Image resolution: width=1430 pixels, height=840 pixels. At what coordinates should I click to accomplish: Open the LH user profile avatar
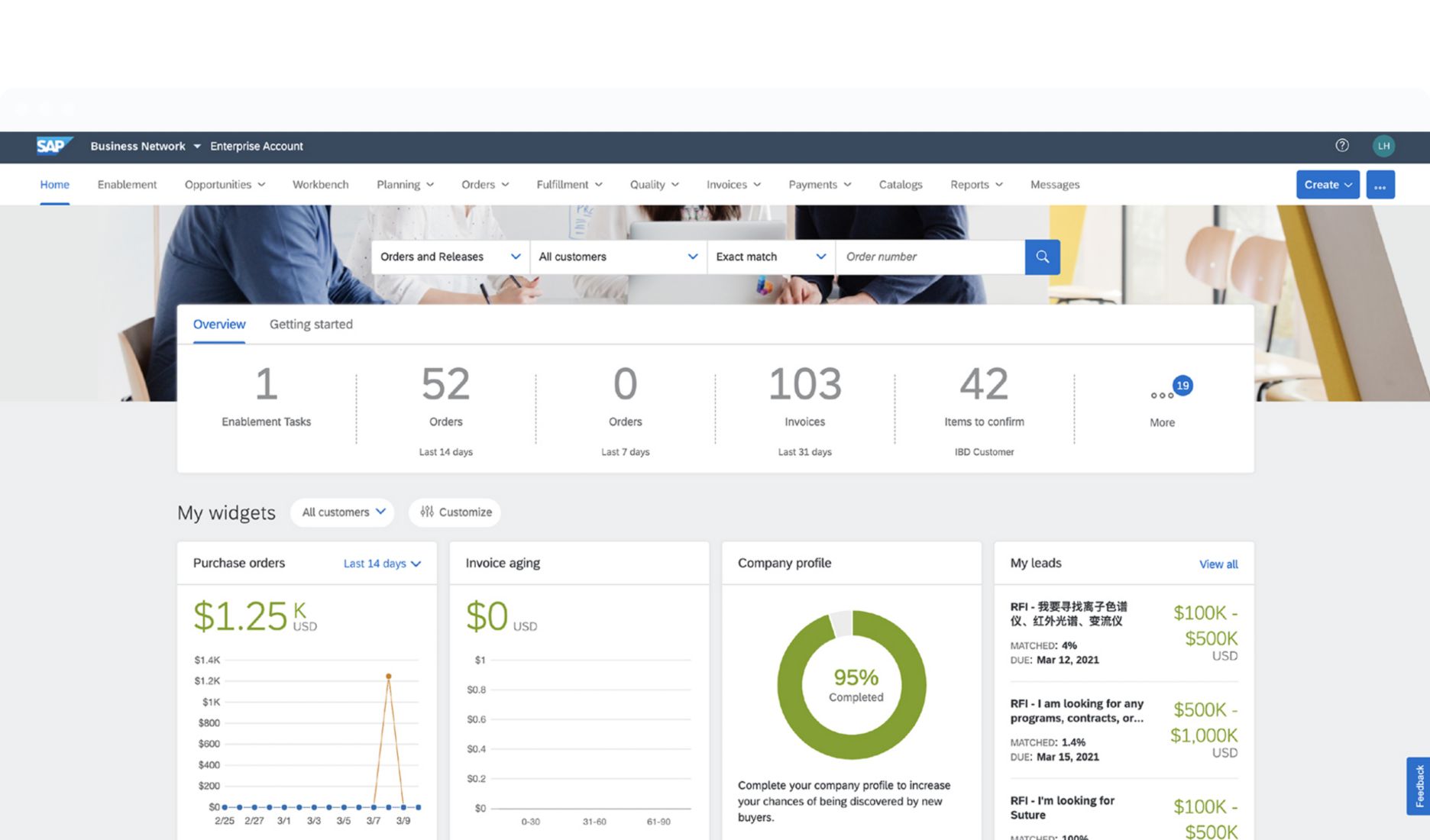pos(1383,145)
